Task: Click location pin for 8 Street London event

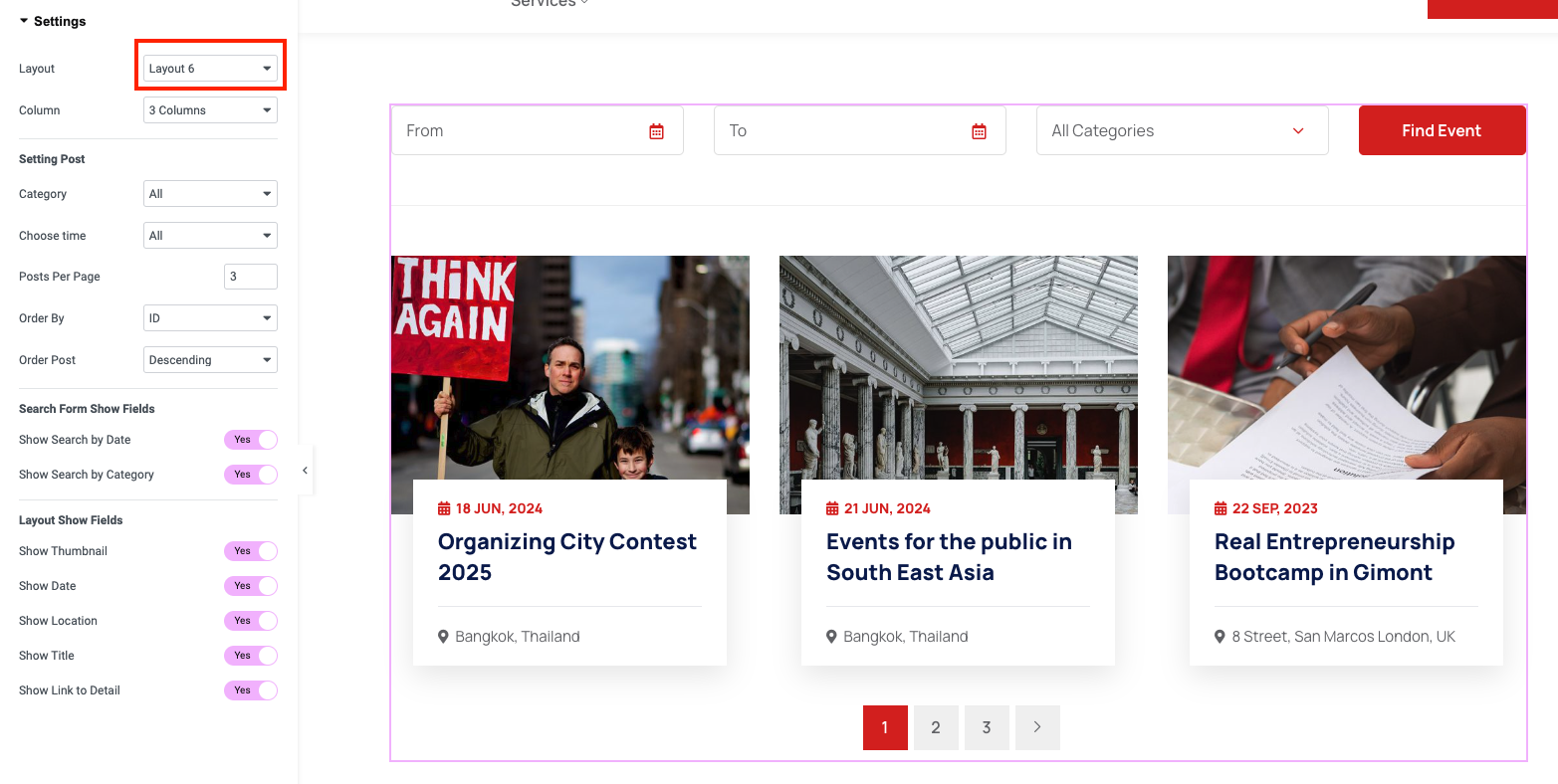Action: (1220, 637)
